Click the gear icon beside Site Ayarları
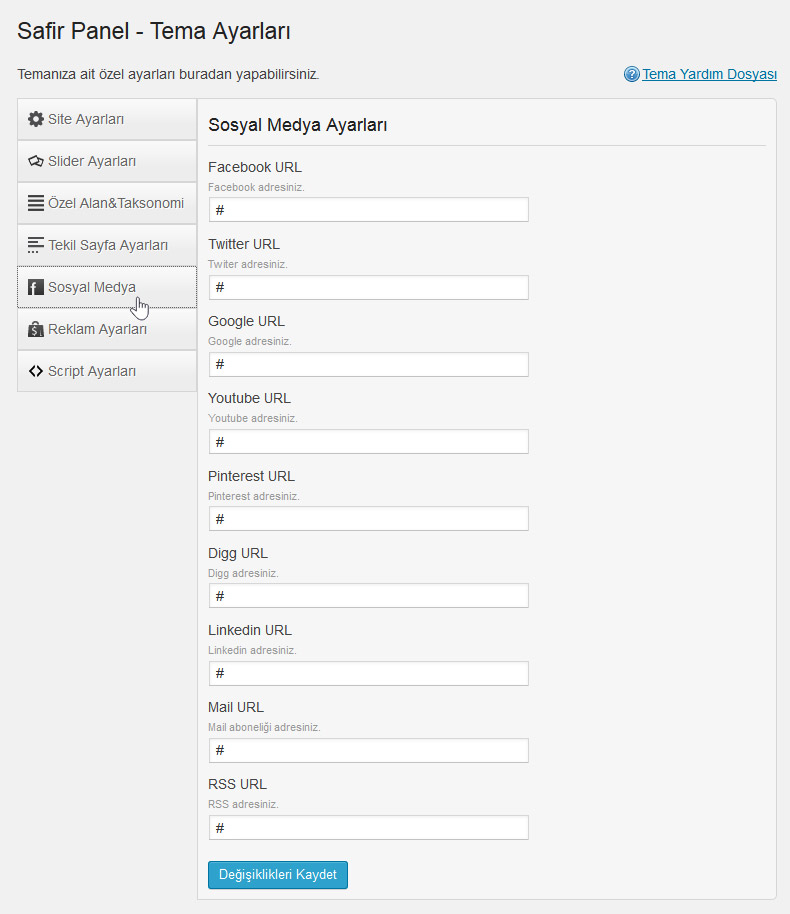Viewport: 790px width, 914px height. (x=36, y=119)
